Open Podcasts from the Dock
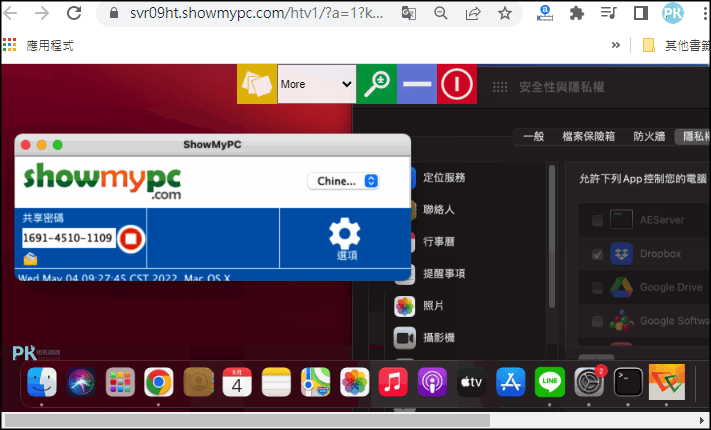 pyautogui.click(x=432, y=382)
